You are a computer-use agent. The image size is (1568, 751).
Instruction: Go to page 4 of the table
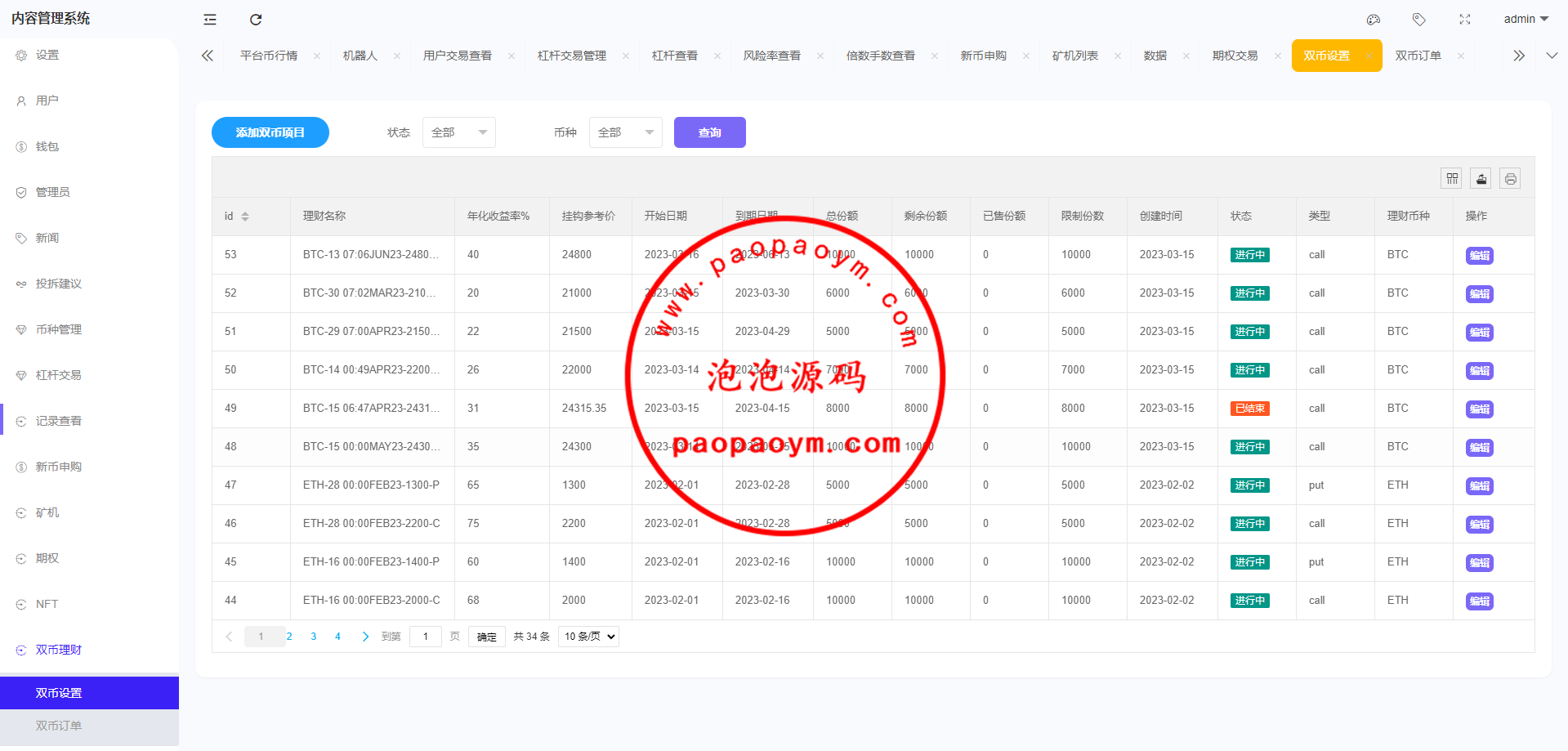(x=337, y=637)
